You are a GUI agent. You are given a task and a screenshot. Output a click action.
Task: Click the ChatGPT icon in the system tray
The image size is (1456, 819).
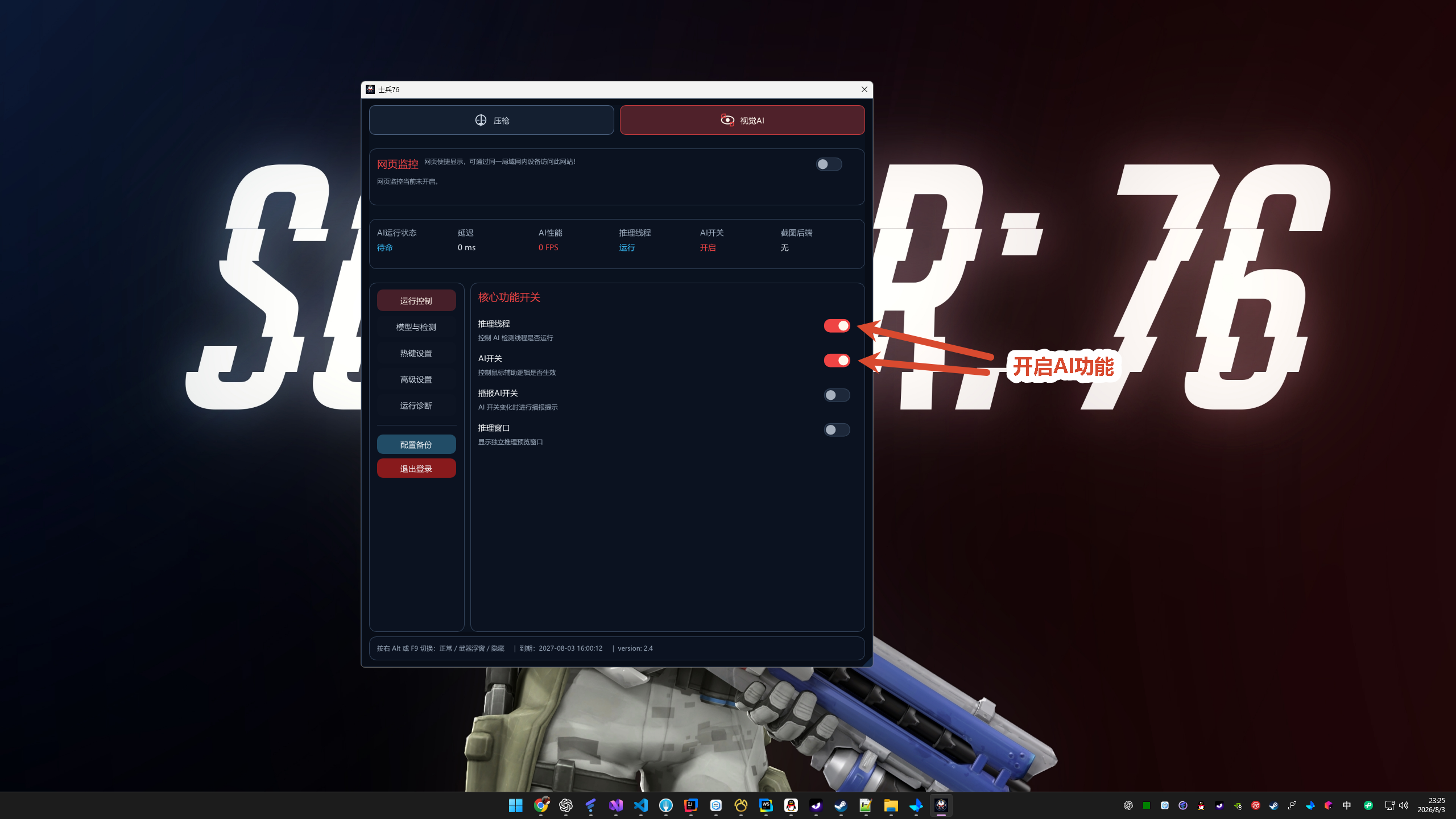pos(1128,805)
